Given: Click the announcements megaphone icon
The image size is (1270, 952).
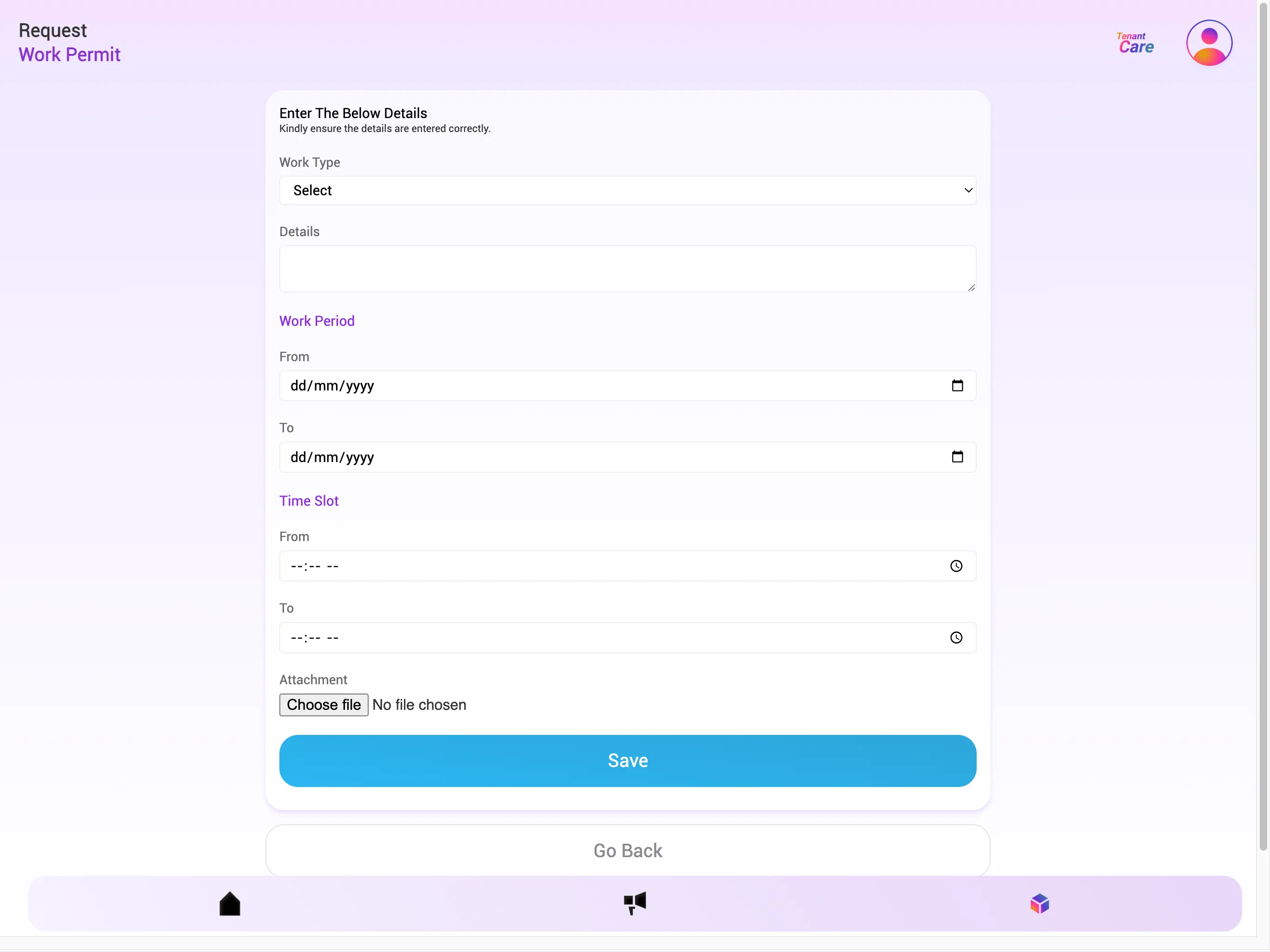Looking at the screenshot, I should (x=634, y=902).
